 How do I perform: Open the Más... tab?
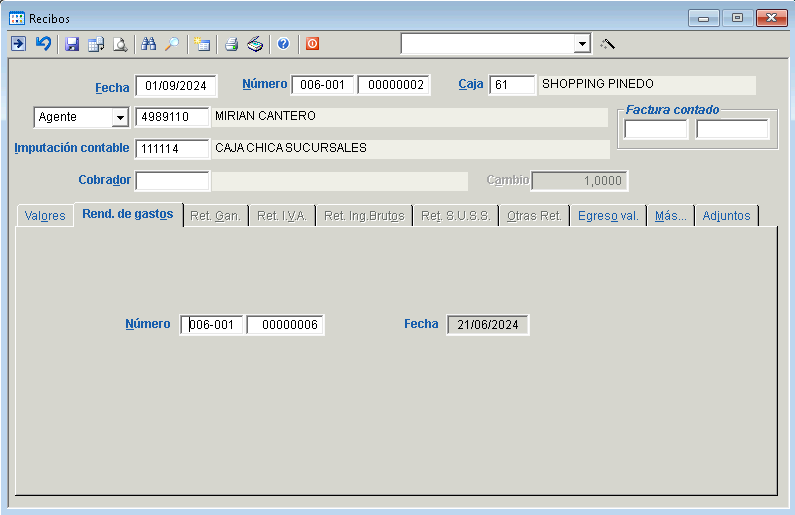coord(670,216)
